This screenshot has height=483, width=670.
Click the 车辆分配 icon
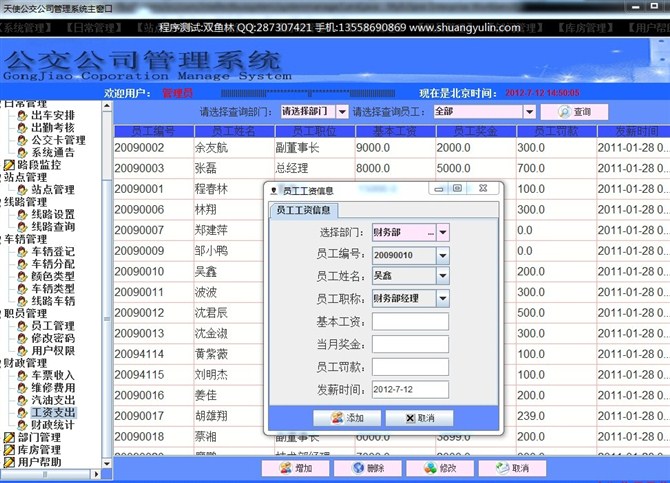(23, 264)
